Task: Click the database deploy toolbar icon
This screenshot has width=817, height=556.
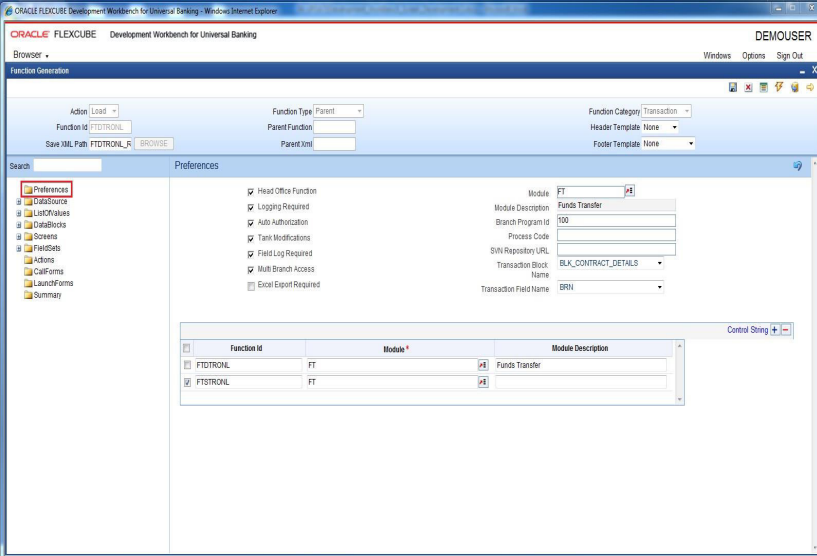Action: pos(795,88)
